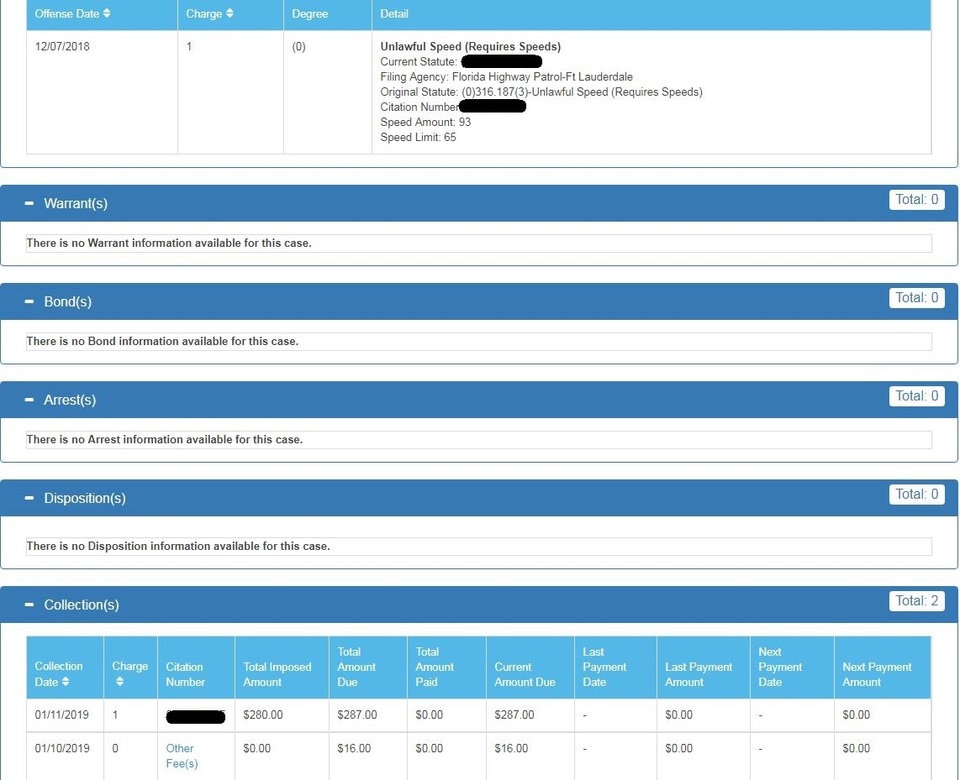The width and height of the screenshot is (960, 780).
Task: Click the Collection(s) Total: 2 badge
Action: (x=916, y=601)
